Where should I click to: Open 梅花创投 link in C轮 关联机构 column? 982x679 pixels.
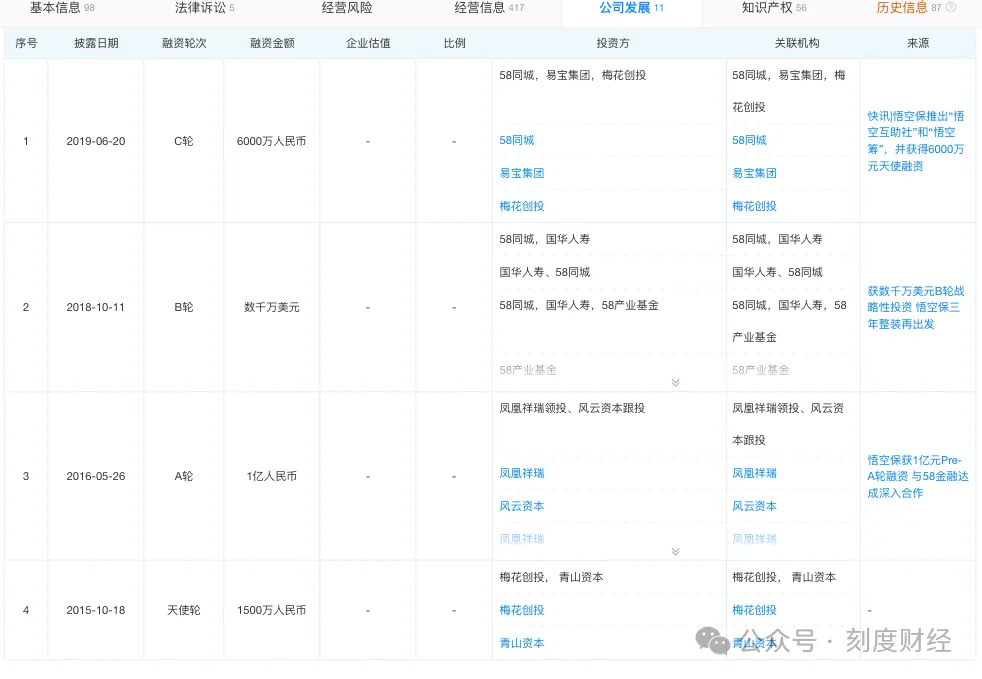click(754, 206)
